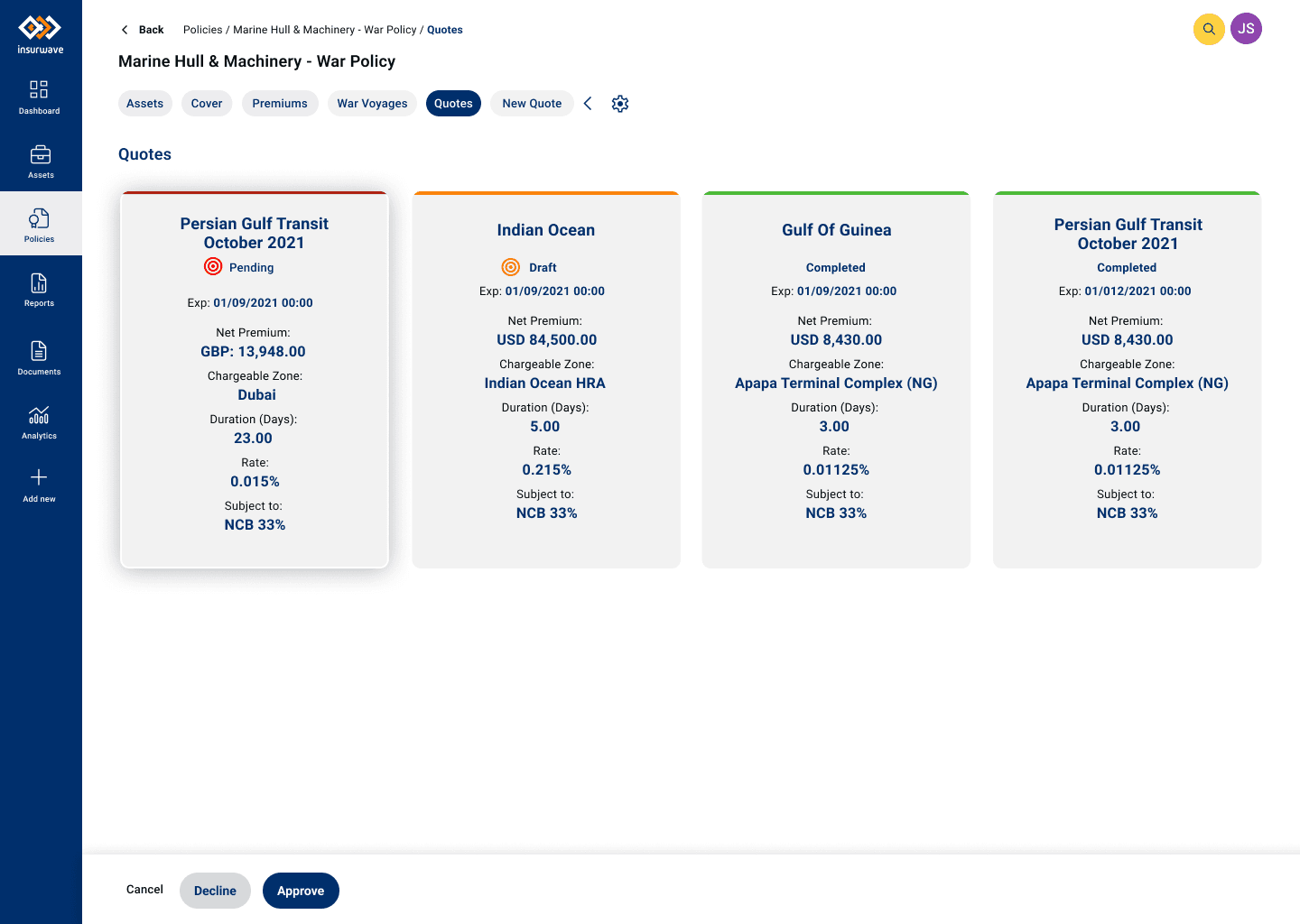Open the Dashboard sidebar icon
The width and height of the screenshot is (1300, 924).
tap(39, 89)
